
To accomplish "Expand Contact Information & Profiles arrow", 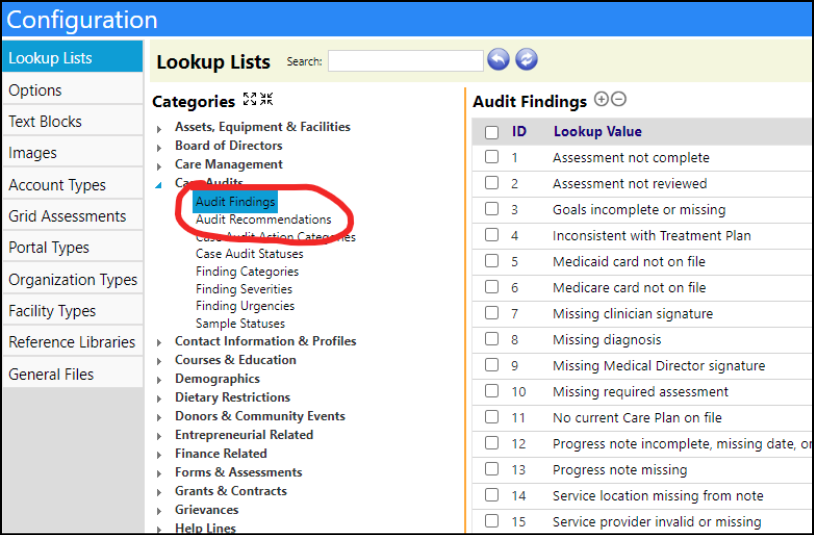I will 159,342.
